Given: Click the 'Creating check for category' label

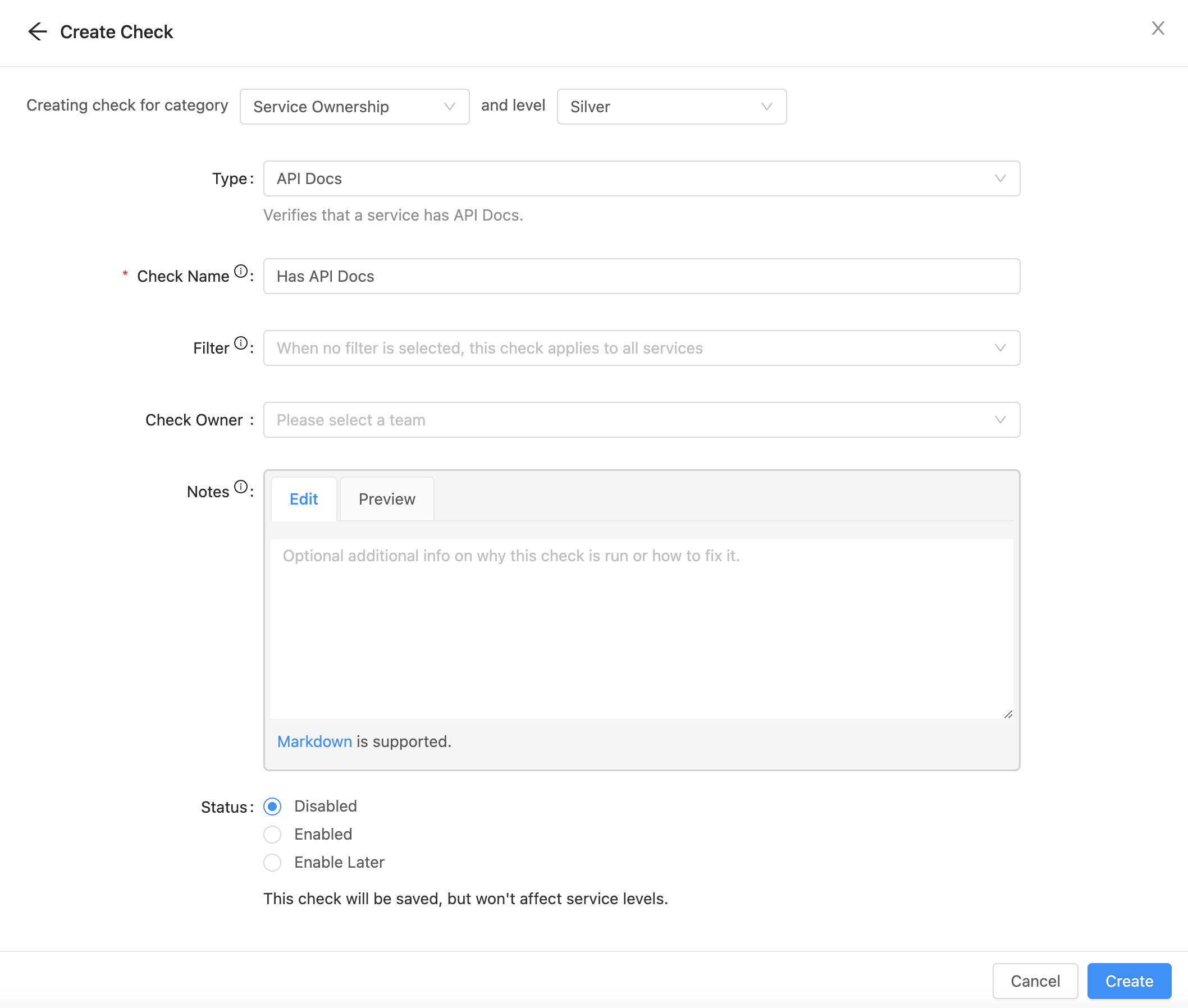Looking at the screenshot, I should click(x=127, y=105).
